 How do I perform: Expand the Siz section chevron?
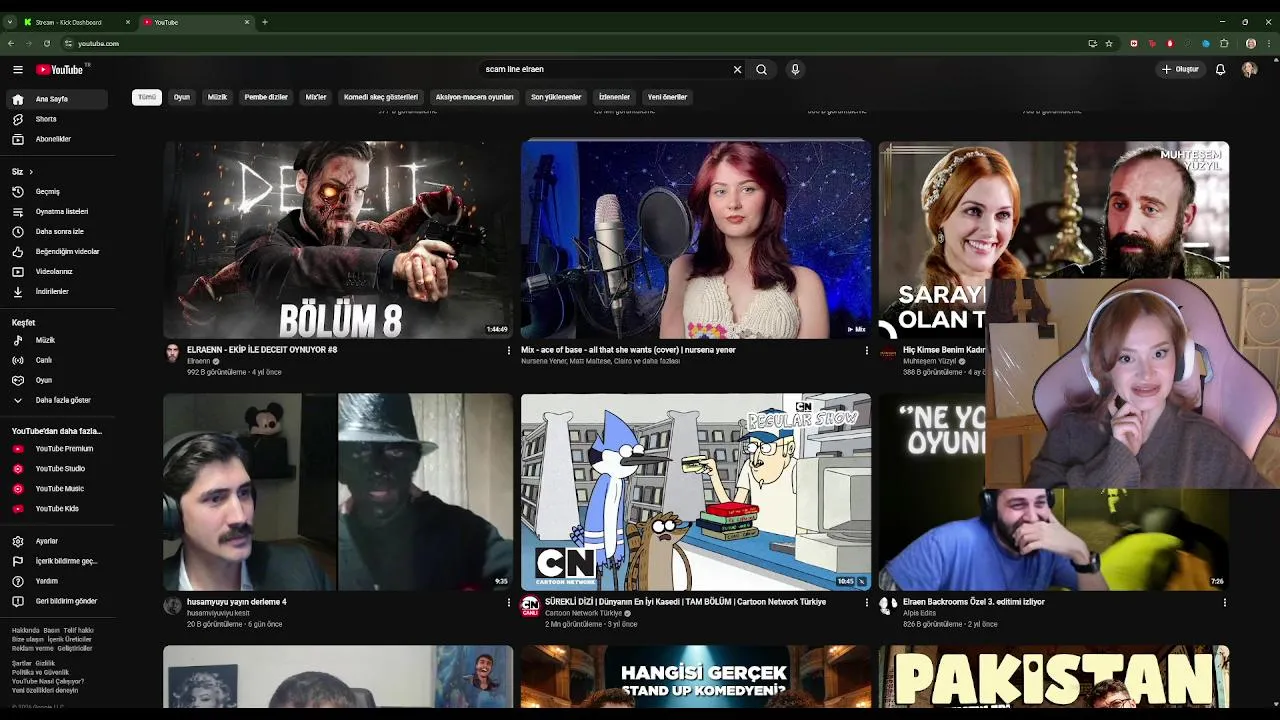[31, 172]
